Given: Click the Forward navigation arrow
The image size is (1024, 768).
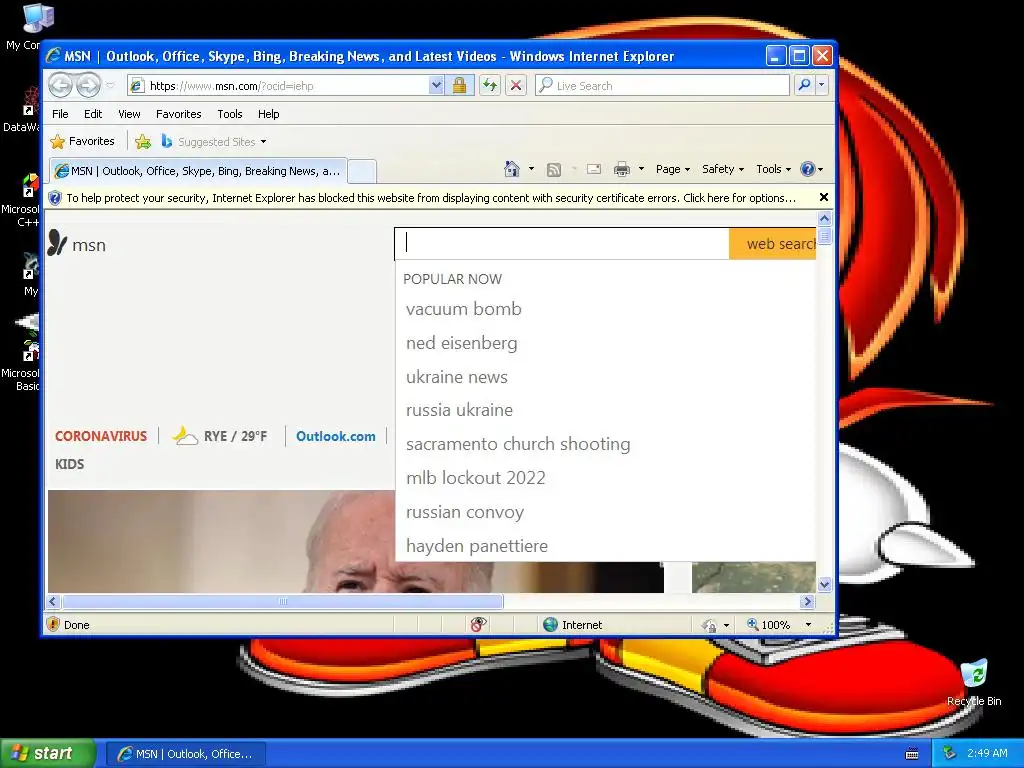Looking at the screenshot, I should coord(88,85).
